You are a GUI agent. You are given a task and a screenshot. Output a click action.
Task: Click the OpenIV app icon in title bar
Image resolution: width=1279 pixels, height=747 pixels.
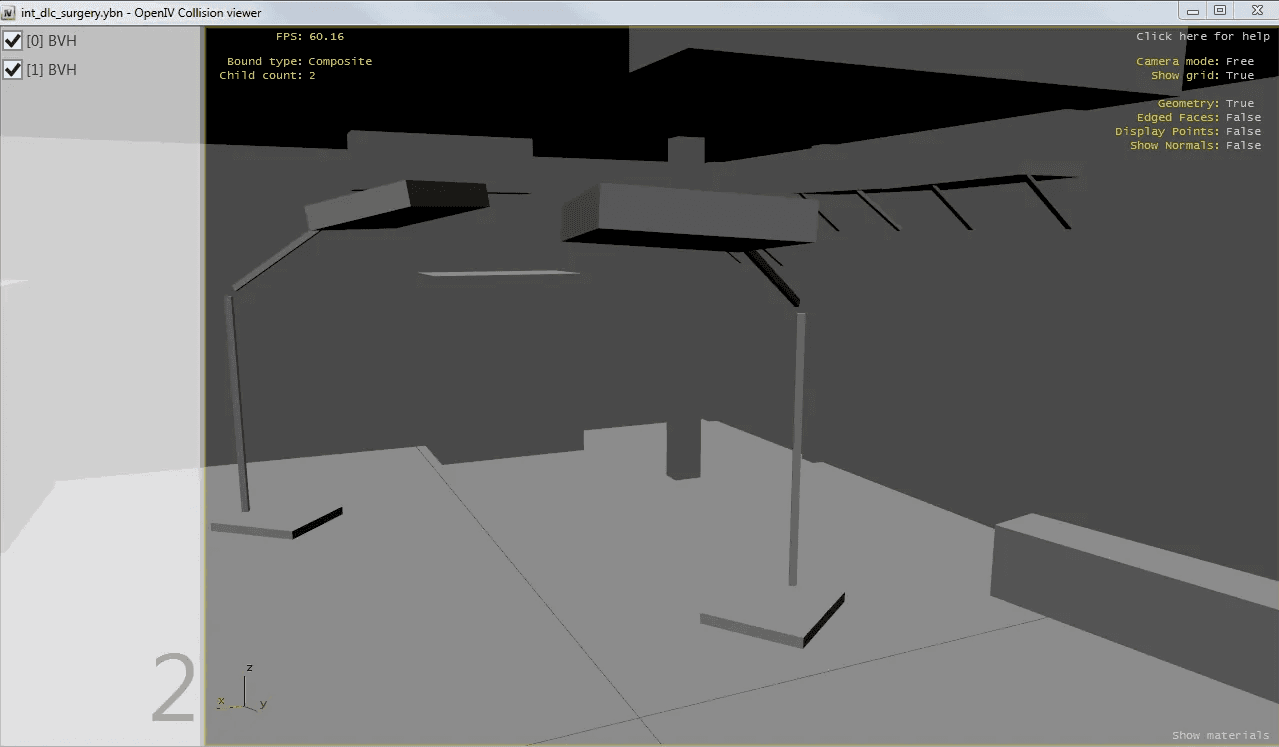pyautogui.click(x=10, y=11)
